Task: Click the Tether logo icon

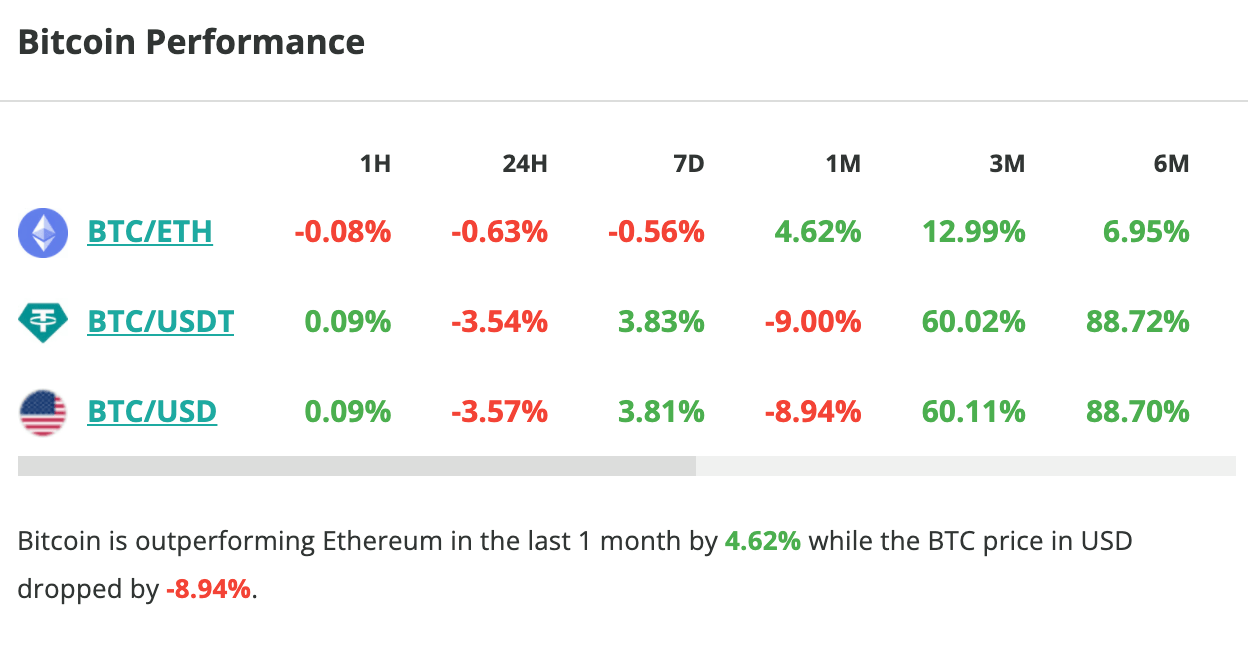Action: tap(43, 322)
